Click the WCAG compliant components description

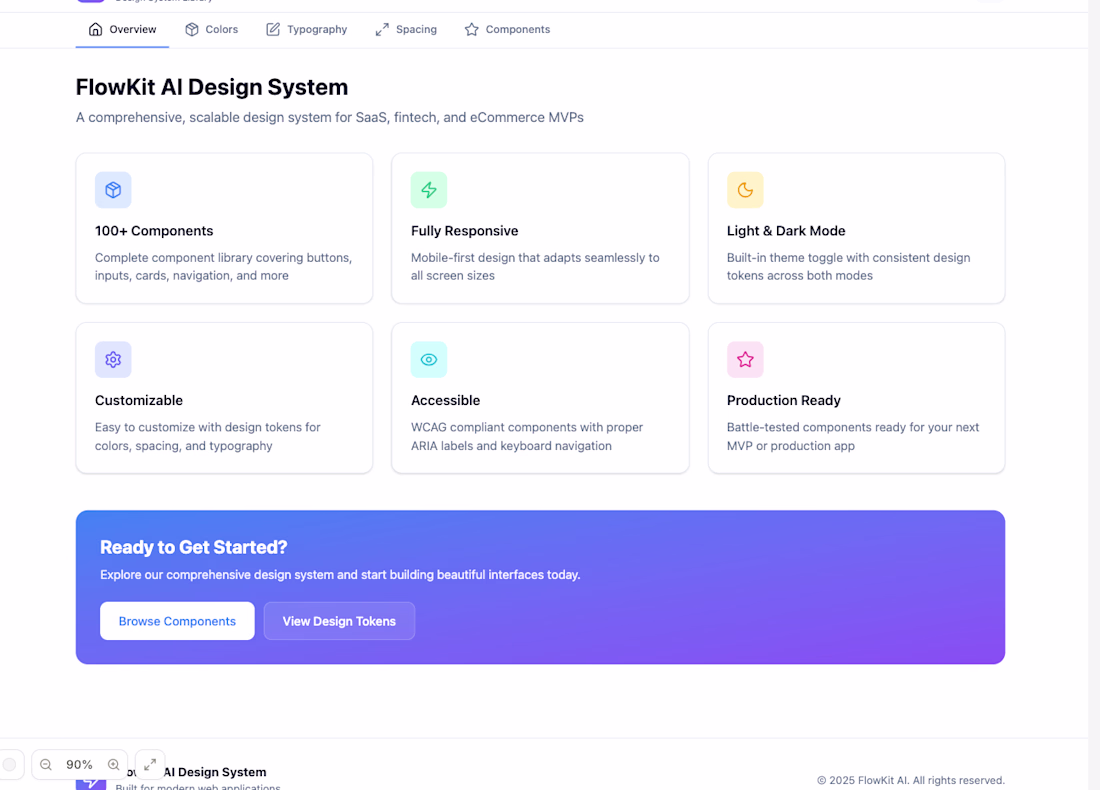[x=527, y=436]
